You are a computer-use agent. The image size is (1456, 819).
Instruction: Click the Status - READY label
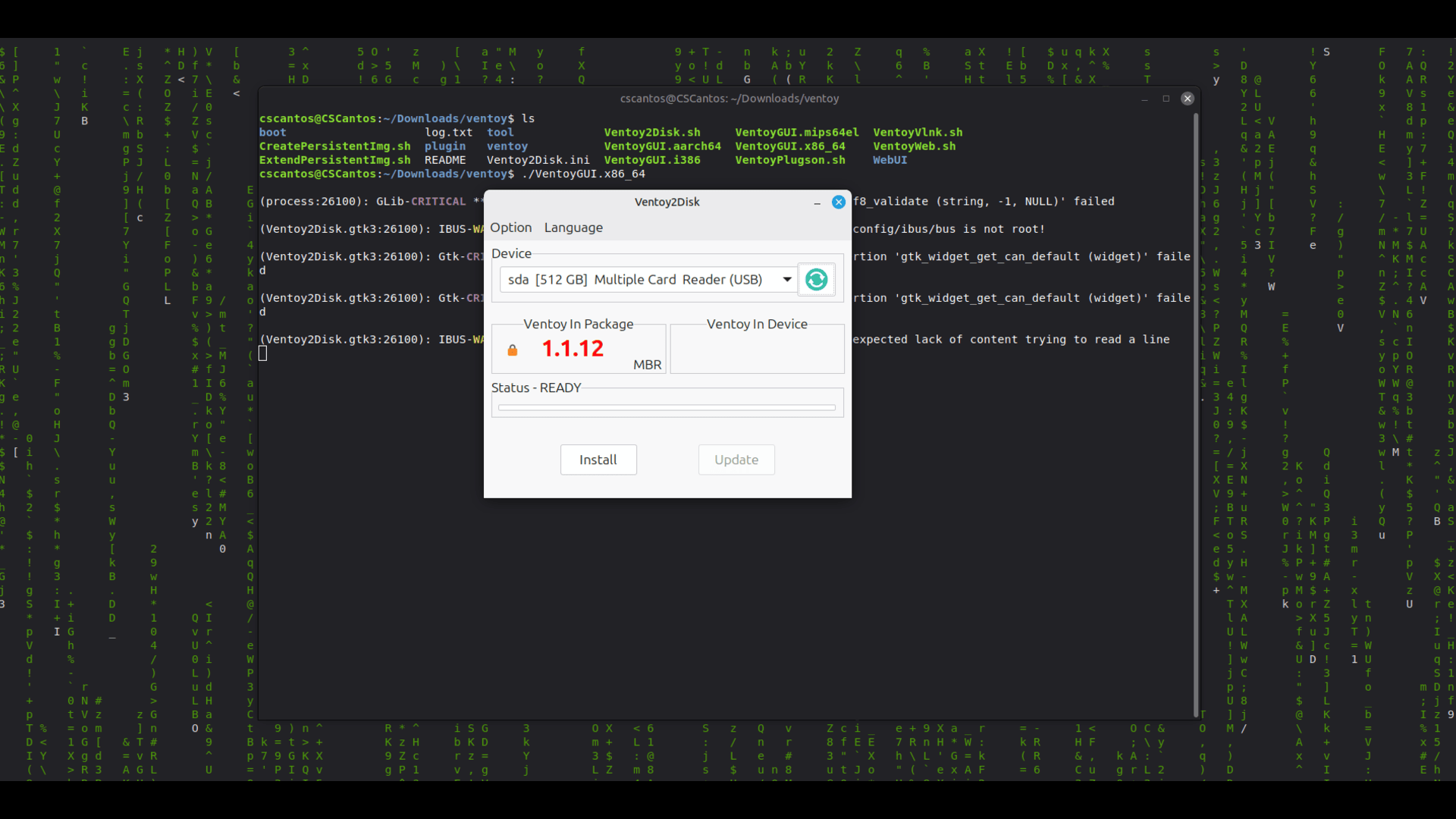(536, 388)
